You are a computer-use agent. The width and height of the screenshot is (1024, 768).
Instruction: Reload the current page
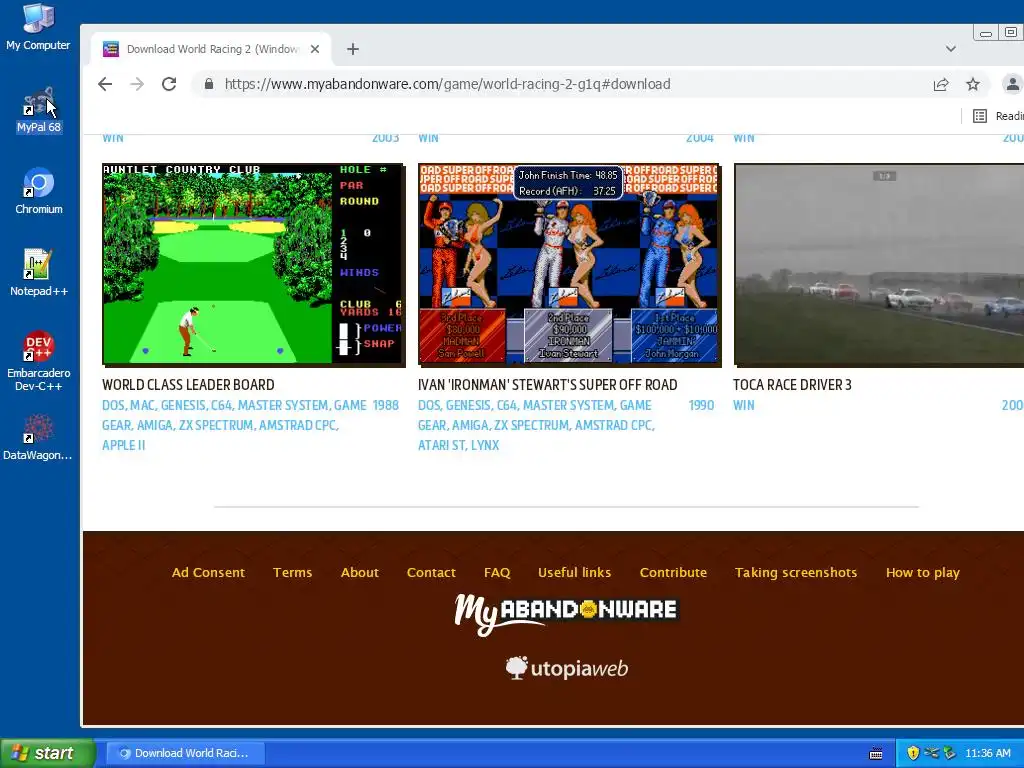(x=168, y=84)
